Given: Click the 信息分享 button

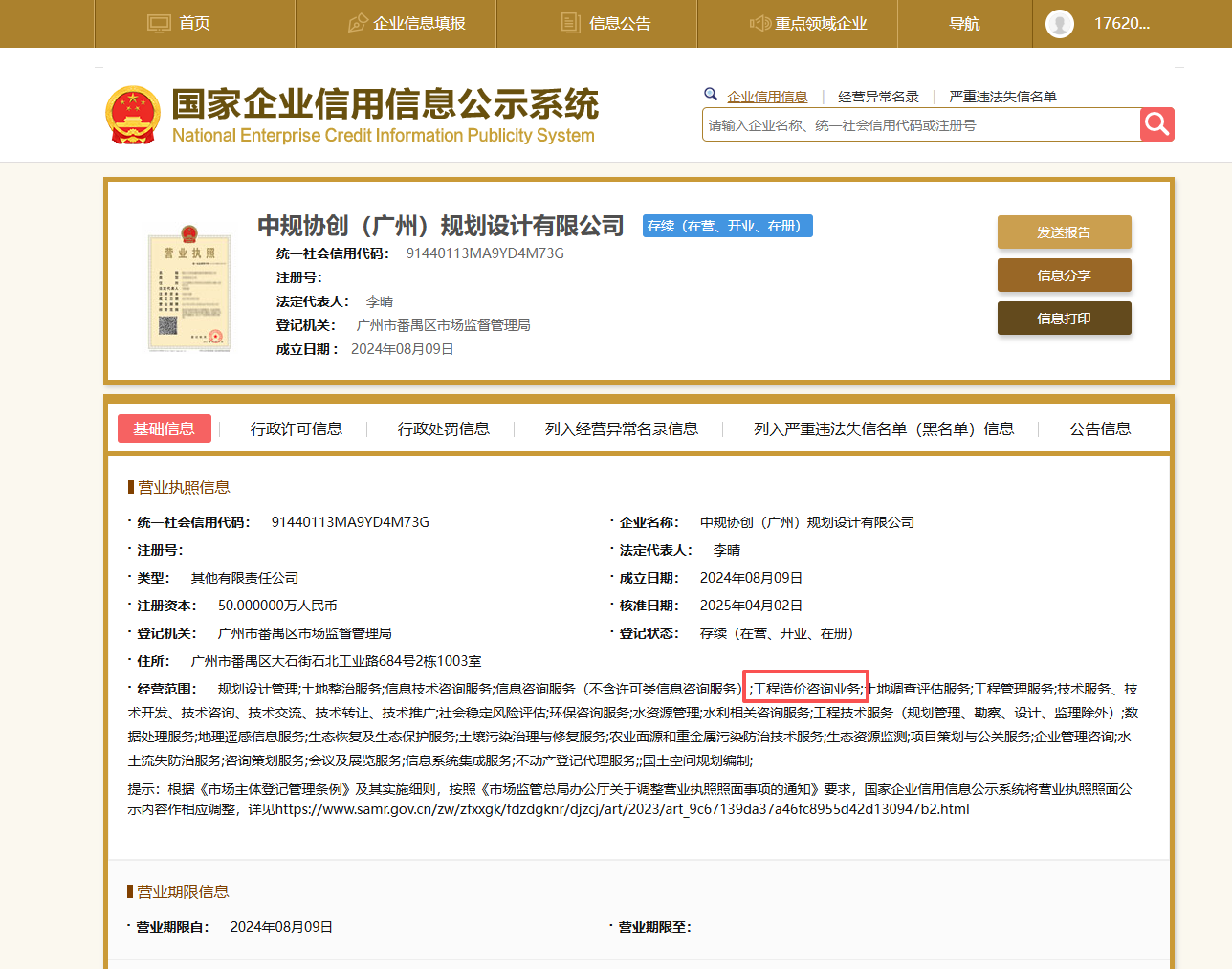Looking at the screenshot, I should pyautogui.click(x=1064, y=275).
